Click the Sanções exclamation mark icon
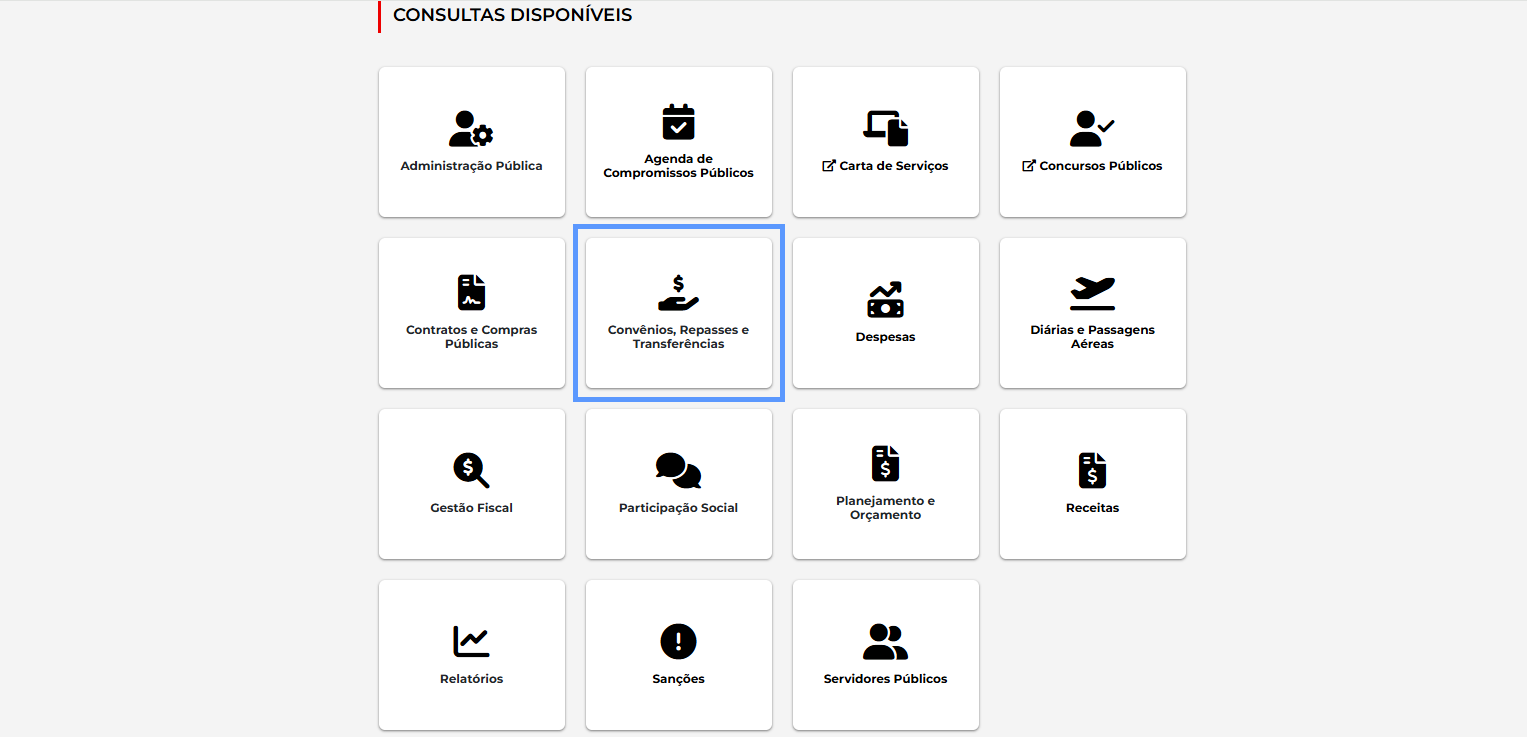This screenshot has width=1527, height=737. (678, 641)
